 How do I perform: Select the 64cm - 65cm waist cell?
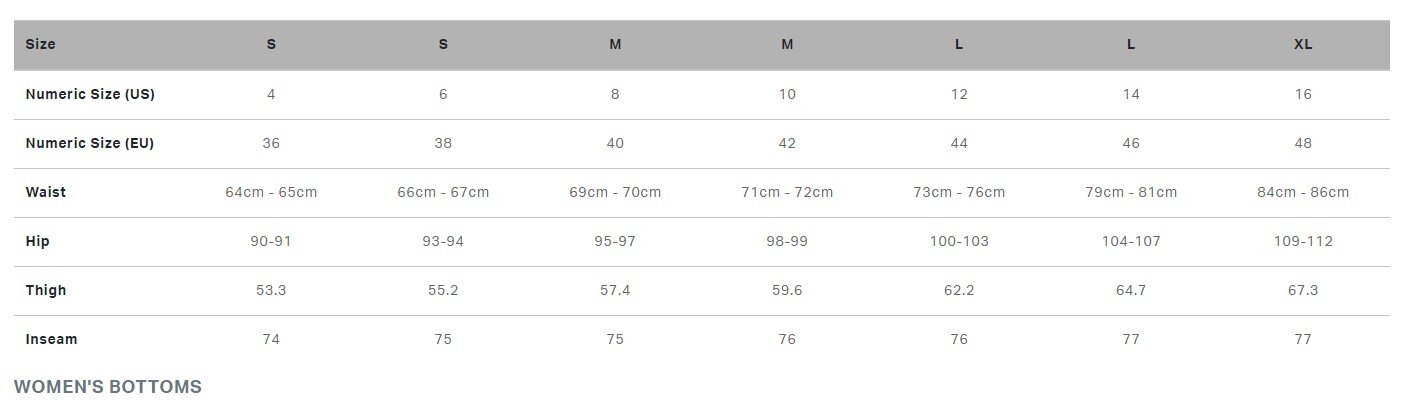pyautogui.click(x=271, y=192)
